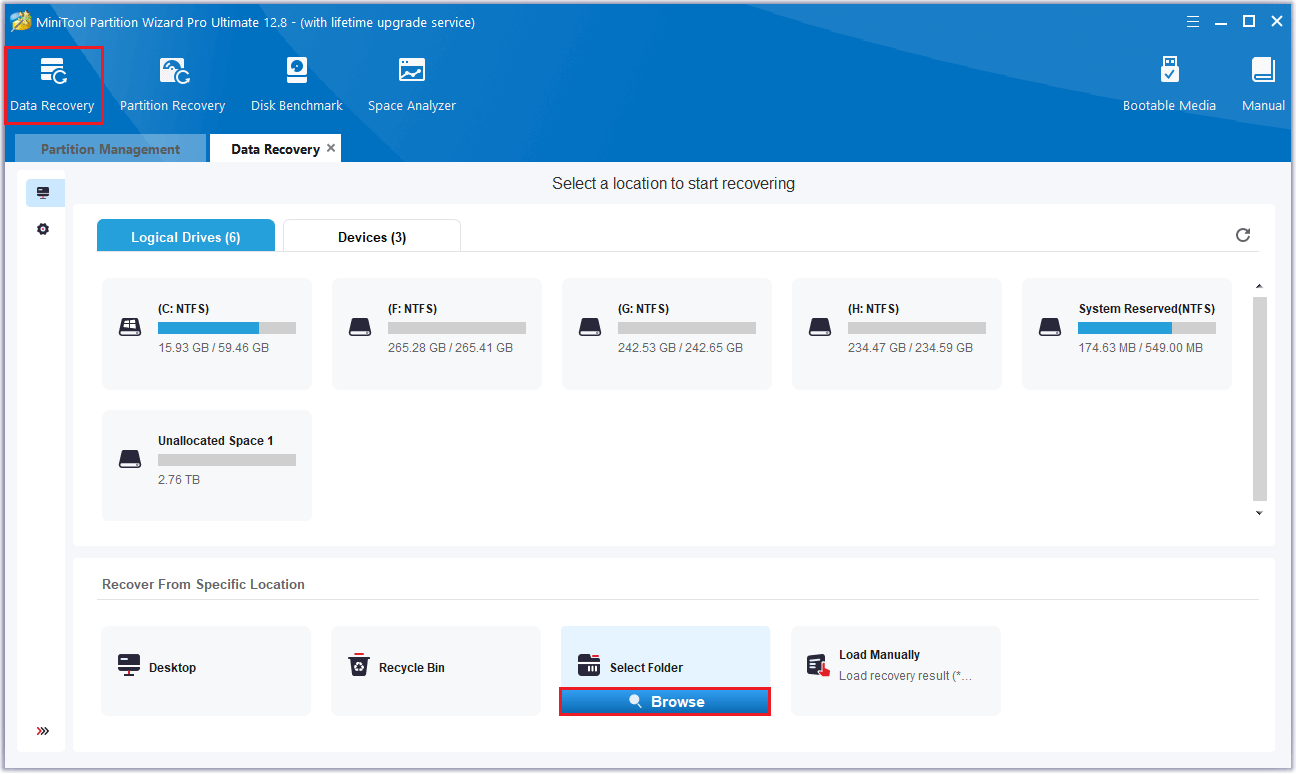This screenshot has width=1297, height=774.
Task: Click the Browse button
Action: click(665, 702)
